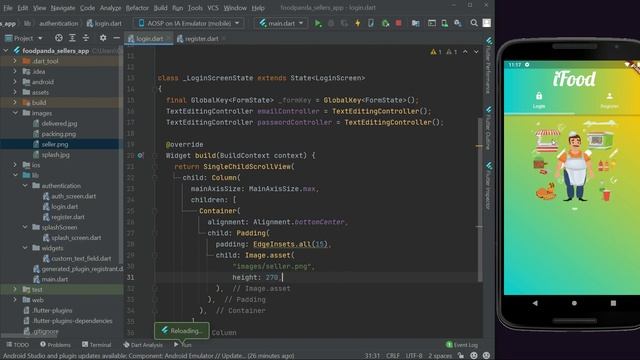
Task: Open Project panel settings gear
Action: [103, 38]
